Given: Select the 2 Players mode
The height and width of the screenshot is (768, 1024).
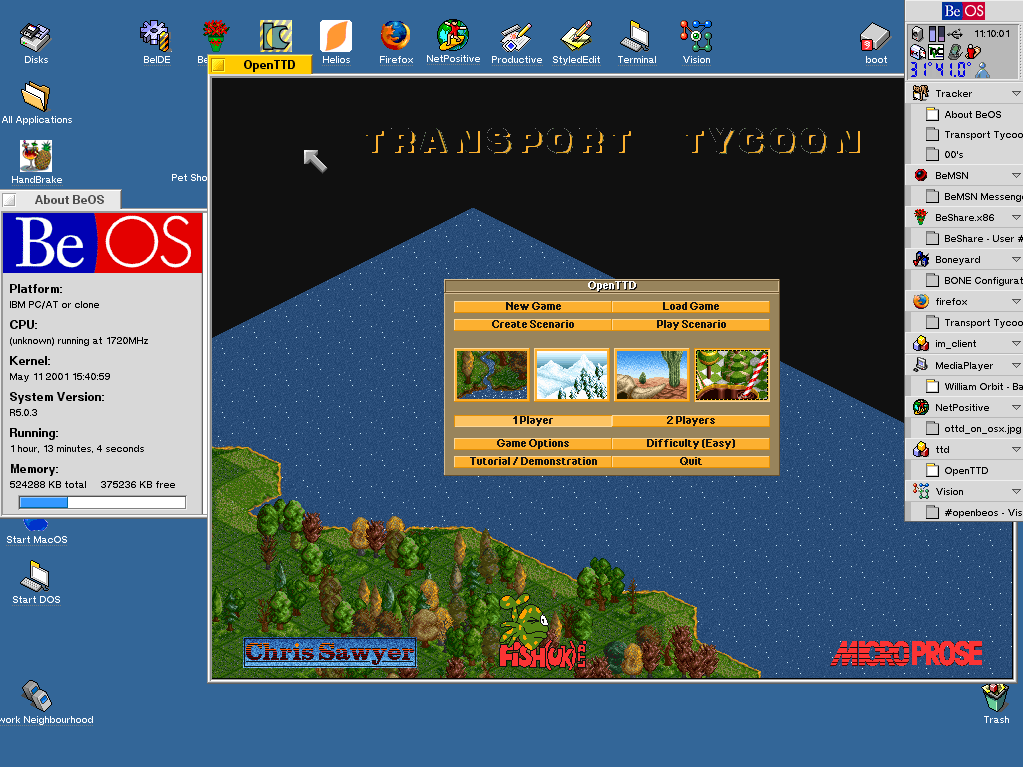Looking at the screenshot, I should click(x=690, y=421).
